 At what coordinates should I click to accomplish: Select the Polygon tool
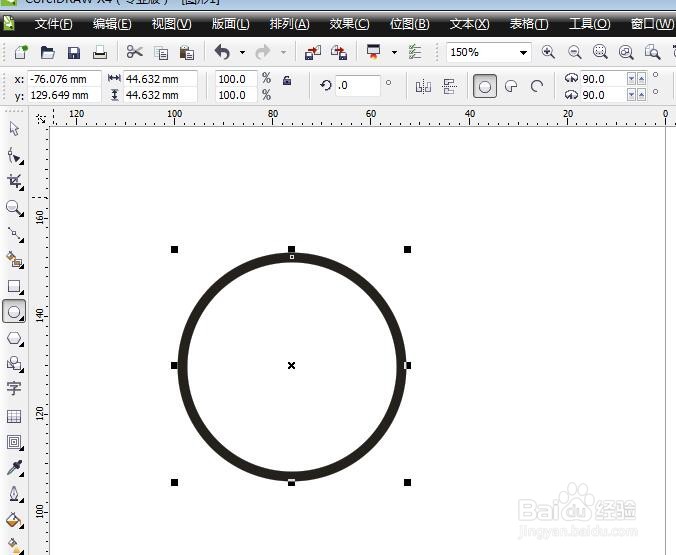(x=14, y=339)
